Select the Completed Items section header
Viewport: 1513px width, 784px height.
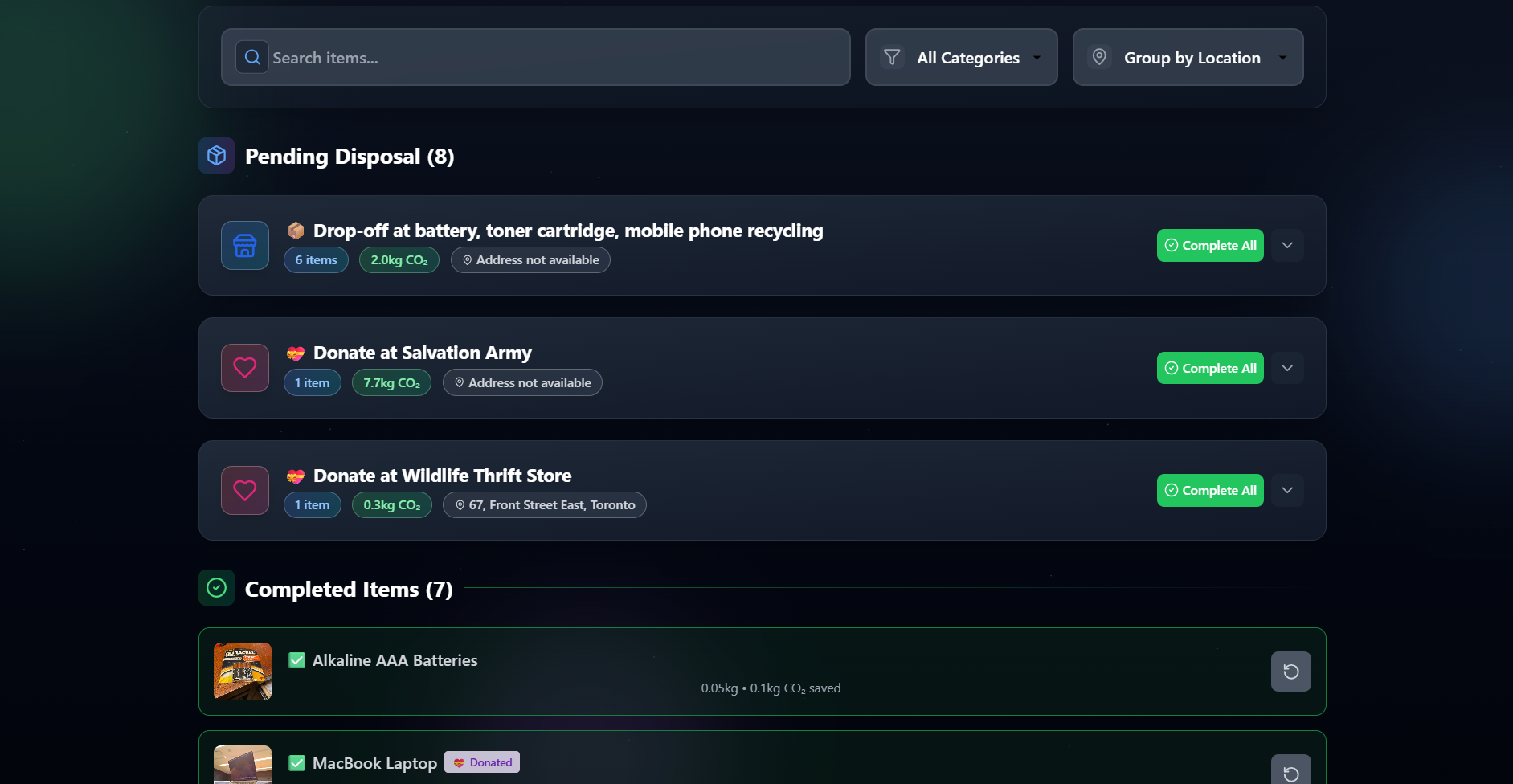point(348,588)
